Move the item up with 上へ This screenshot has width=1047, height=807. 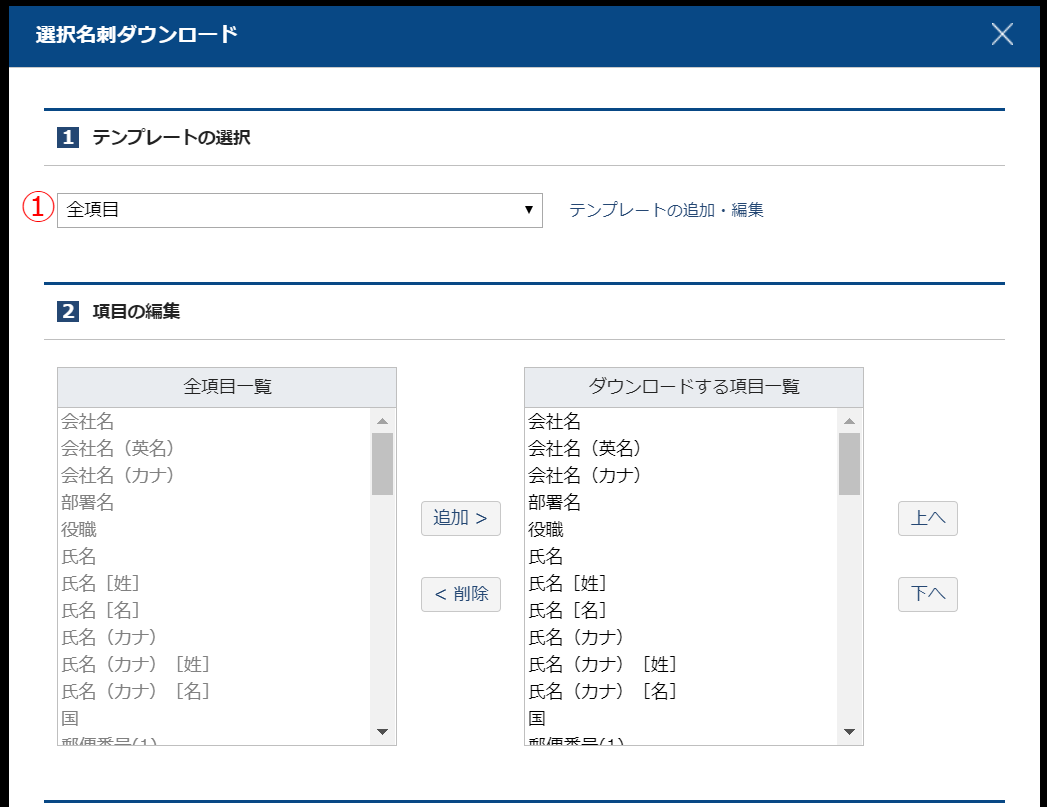click(927, 518)
